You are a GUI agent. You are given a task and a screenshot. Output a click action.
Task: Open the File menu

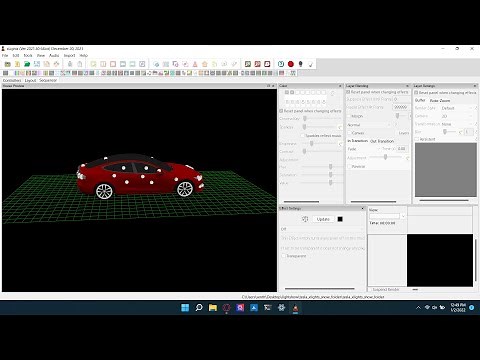(5, 55)
